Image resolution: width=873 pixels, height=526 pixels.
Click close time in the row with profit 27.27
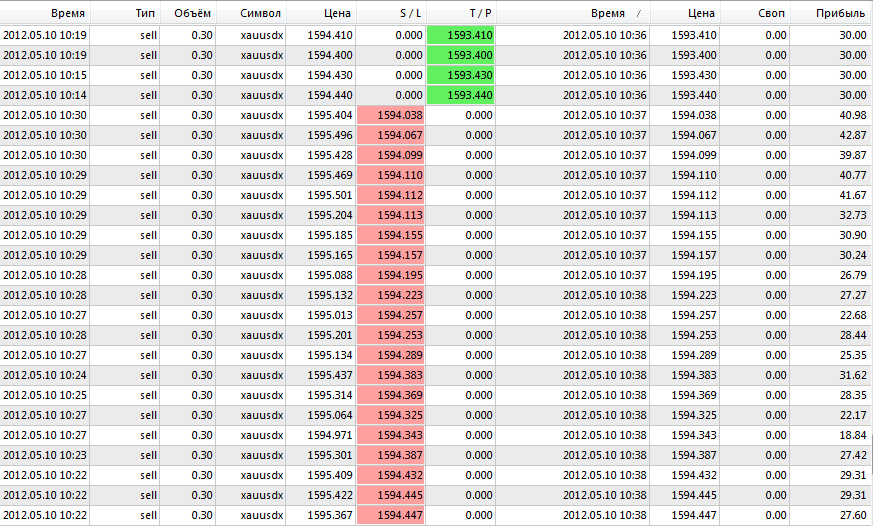click(x=605, y=295)
